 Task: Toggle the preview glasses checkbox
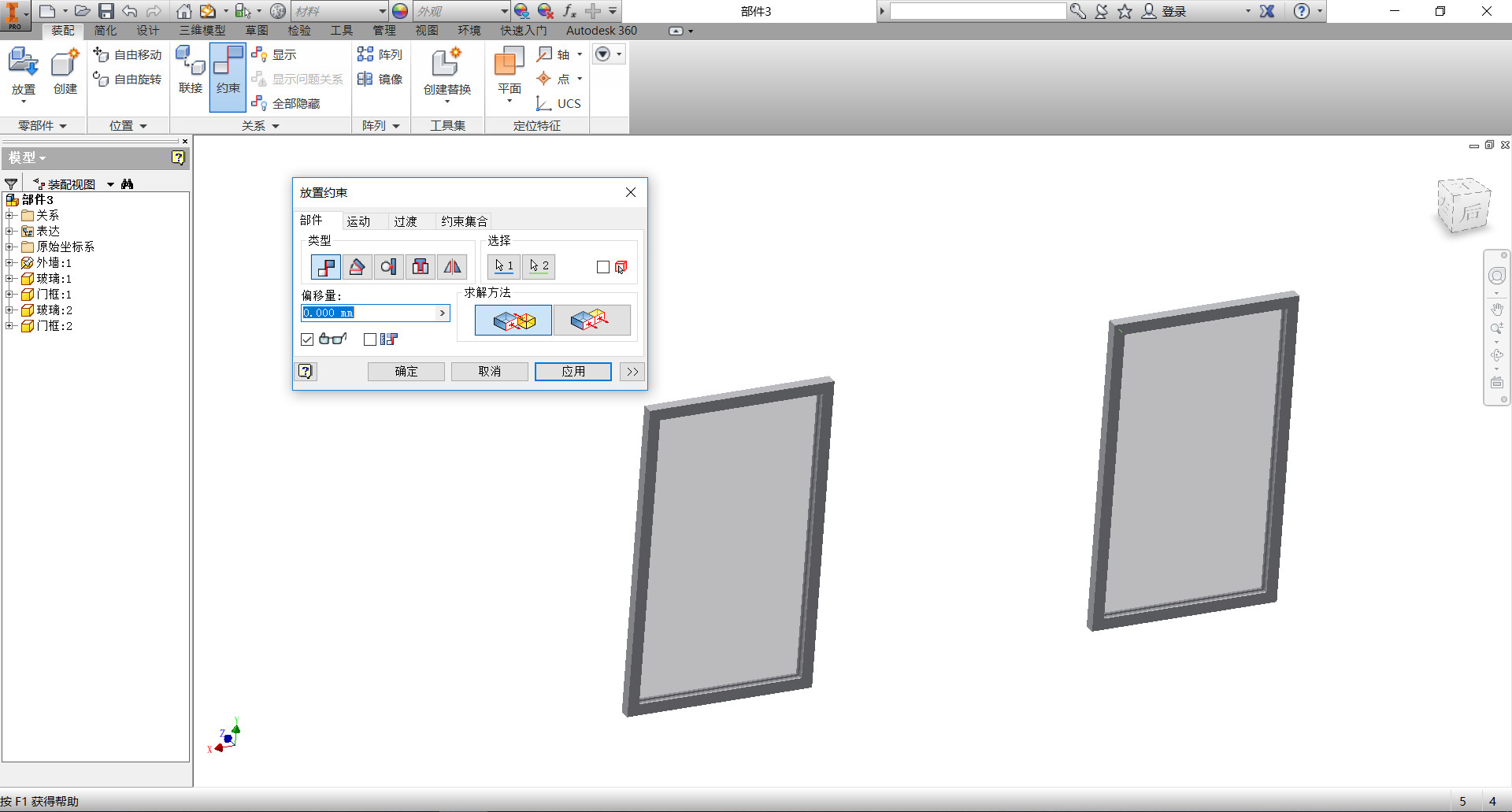coord(307,339)
